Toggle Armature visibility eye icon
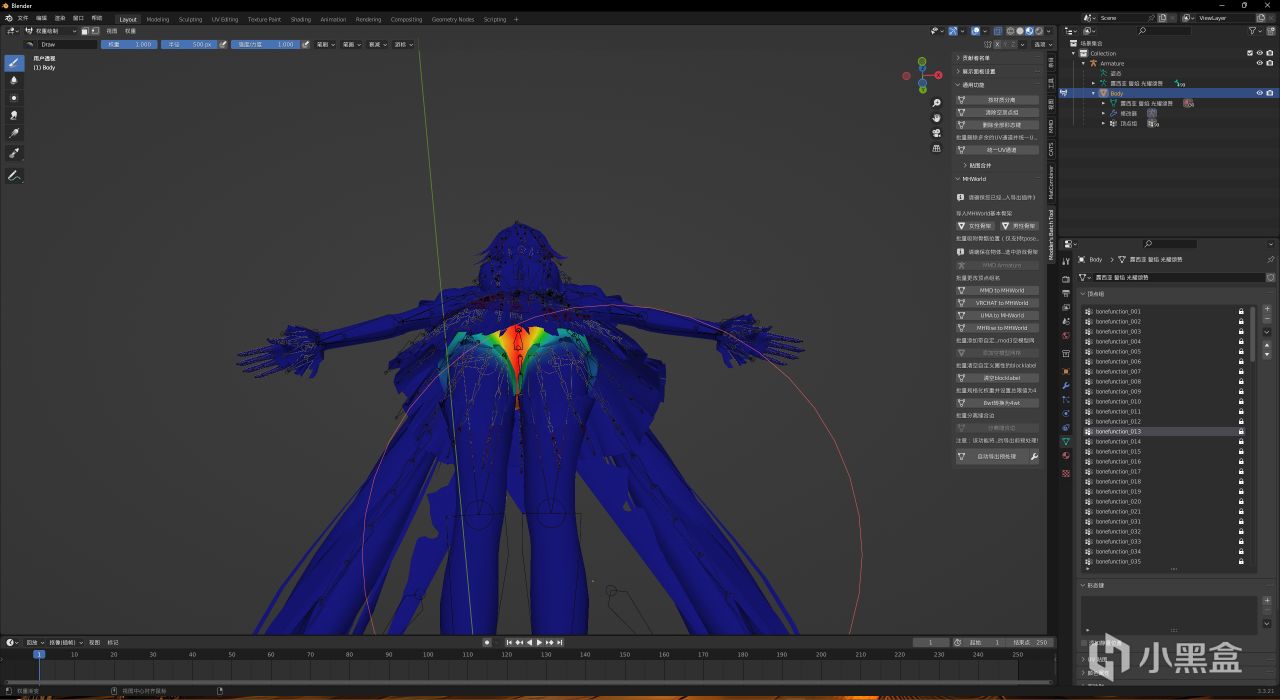 (1259, 63)
